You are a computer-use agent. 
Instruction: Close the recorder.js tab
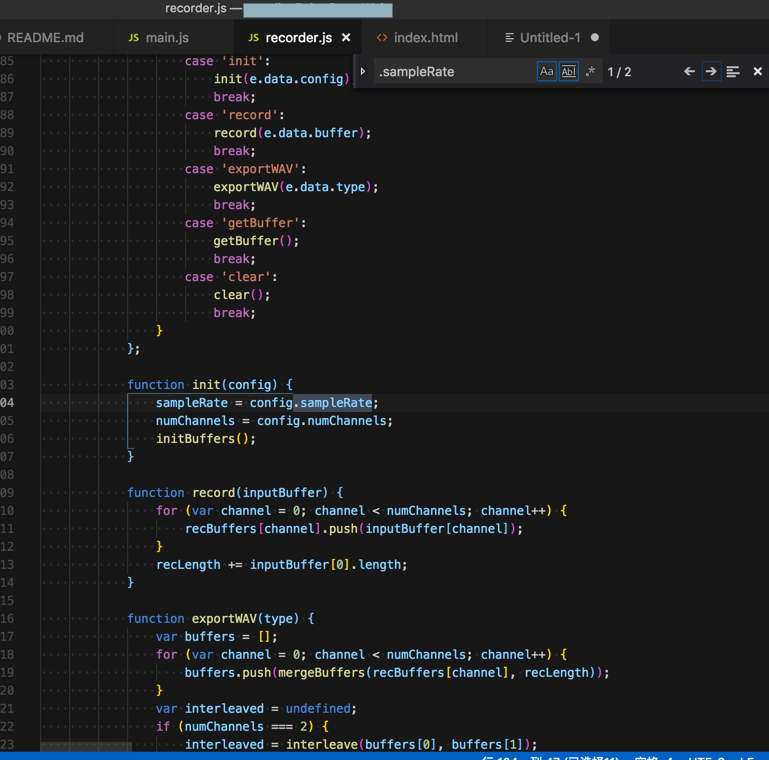coord(346,38)
